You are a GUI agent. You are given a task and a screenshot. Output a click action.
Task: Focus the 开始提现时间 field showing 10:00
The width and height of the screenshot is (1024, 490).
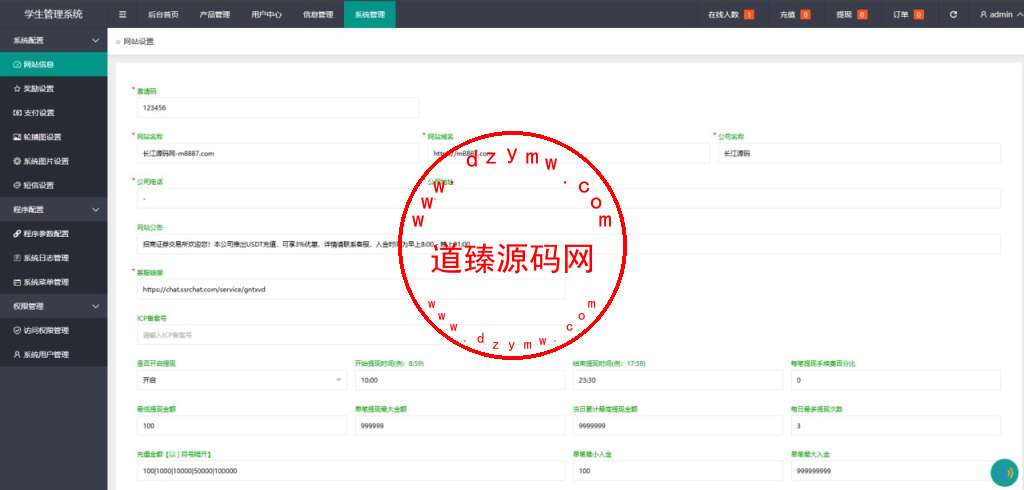tap(460, 380)
